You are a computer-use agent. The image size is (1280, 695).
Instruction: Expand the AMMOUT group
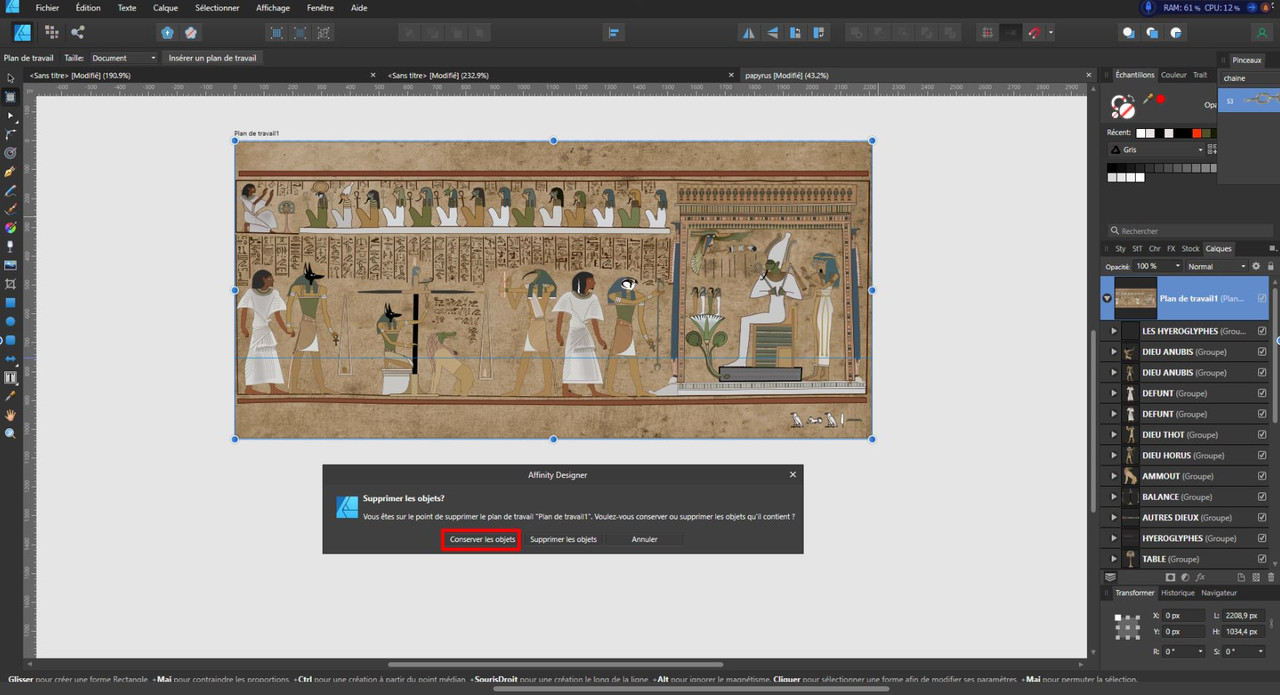tap(1114, 476)
